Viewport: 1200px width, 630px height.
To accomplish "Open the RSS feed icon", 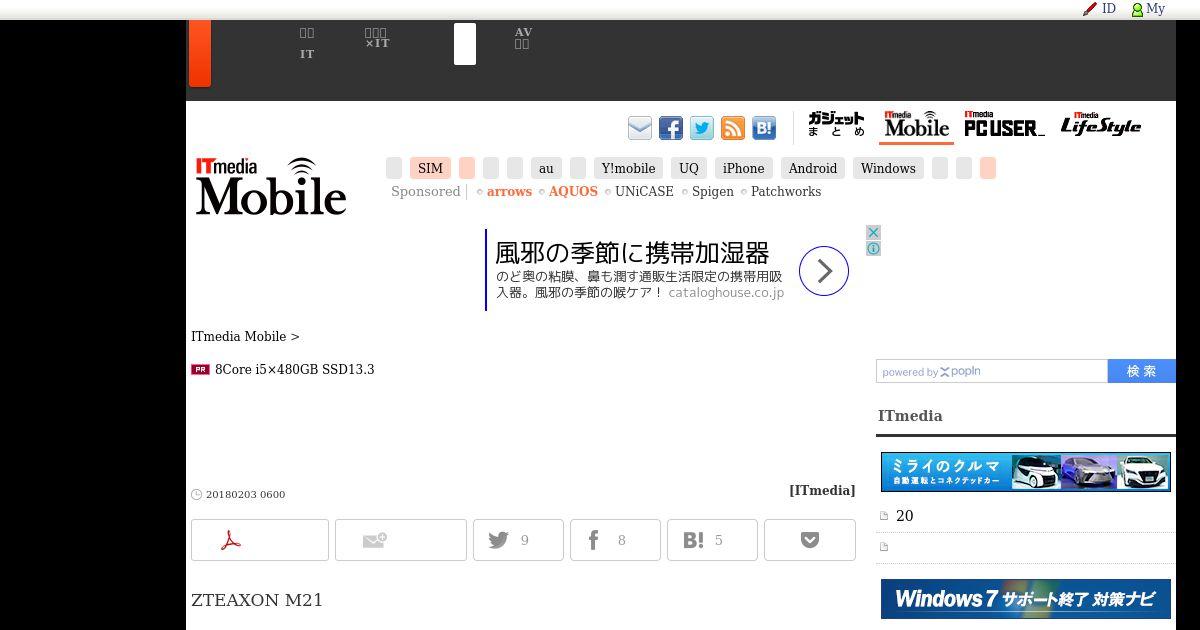I will click(733, 128).
